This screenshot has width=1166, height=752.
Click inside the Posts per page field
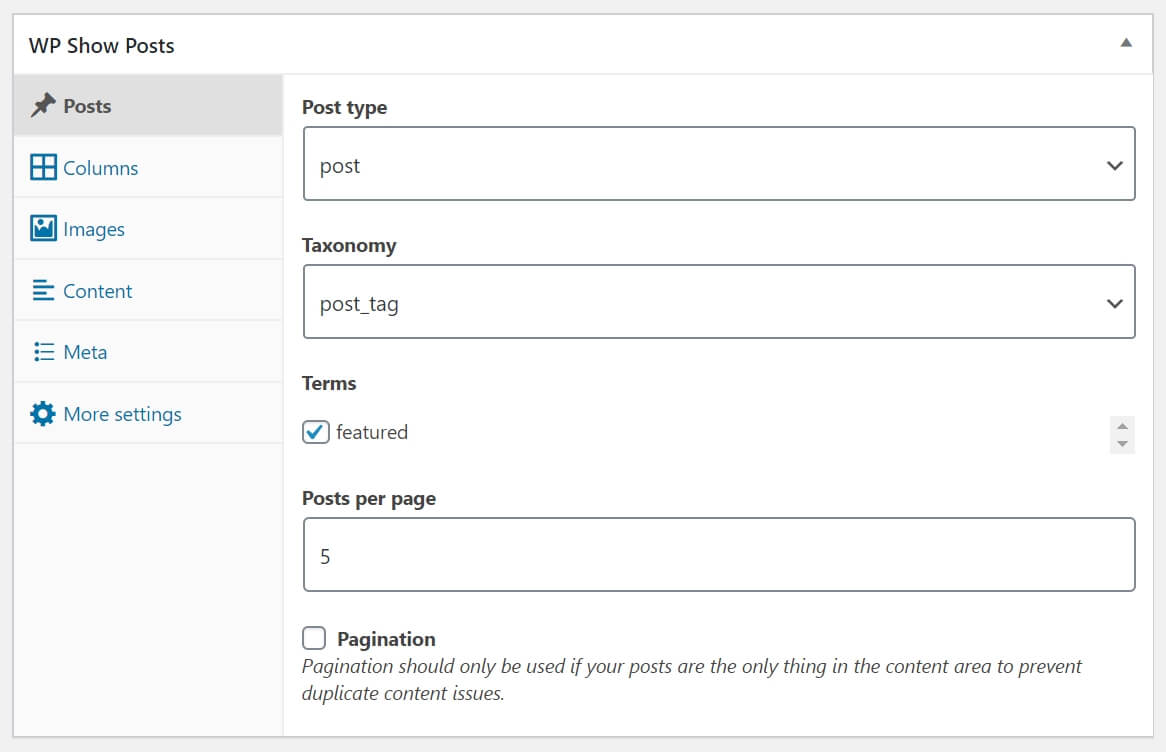[x=720, y=554]
